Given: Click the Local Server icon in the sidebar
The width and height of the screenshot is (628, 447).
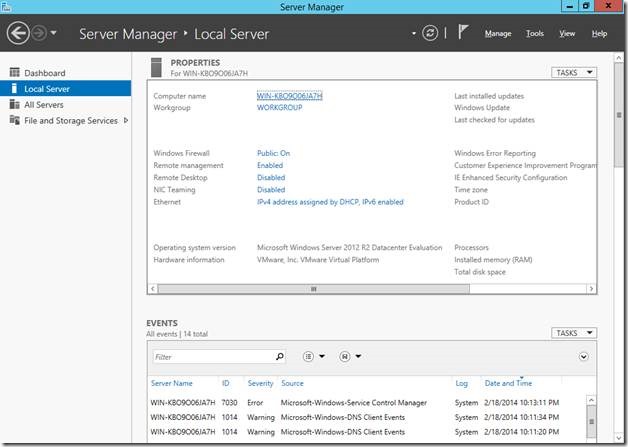Looking at the screenshot, I should tap(14, 88).
